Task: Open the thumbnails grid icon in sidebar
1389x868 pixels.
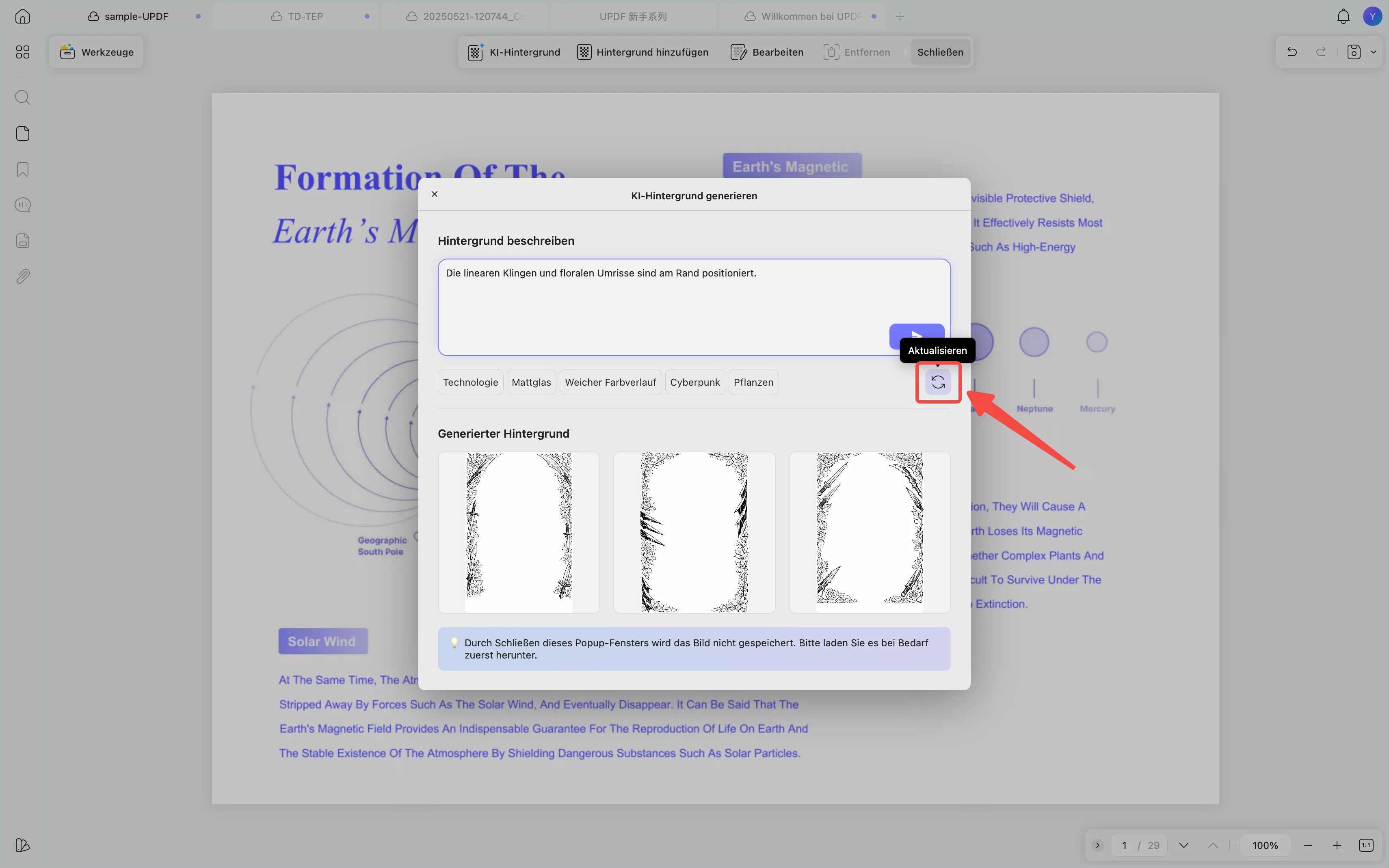Action: click(22, 52)
